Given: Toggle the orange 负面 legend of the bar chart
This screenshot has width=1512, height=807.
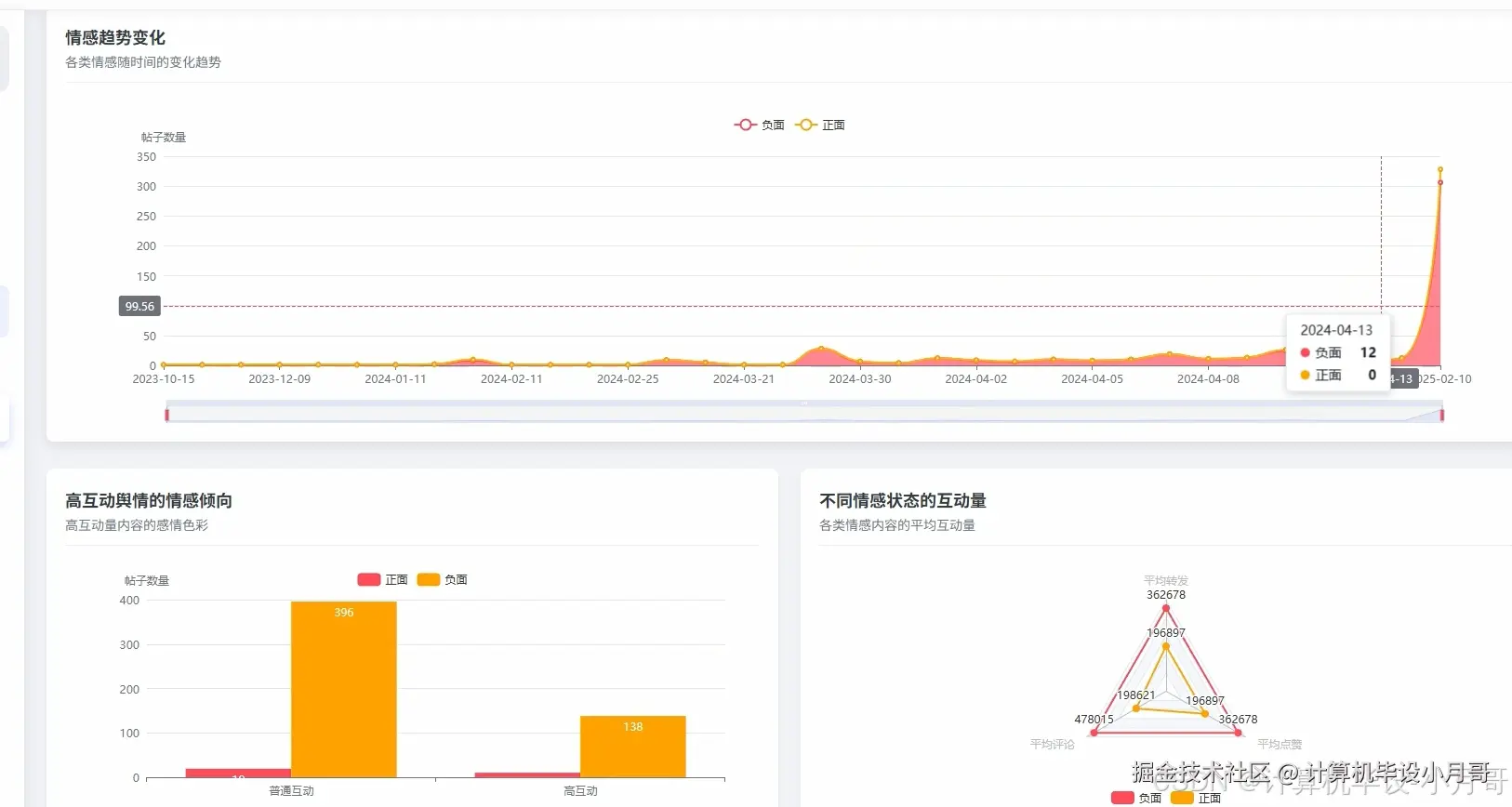Looking at the screenshot, I should click(x=442, y=579).
